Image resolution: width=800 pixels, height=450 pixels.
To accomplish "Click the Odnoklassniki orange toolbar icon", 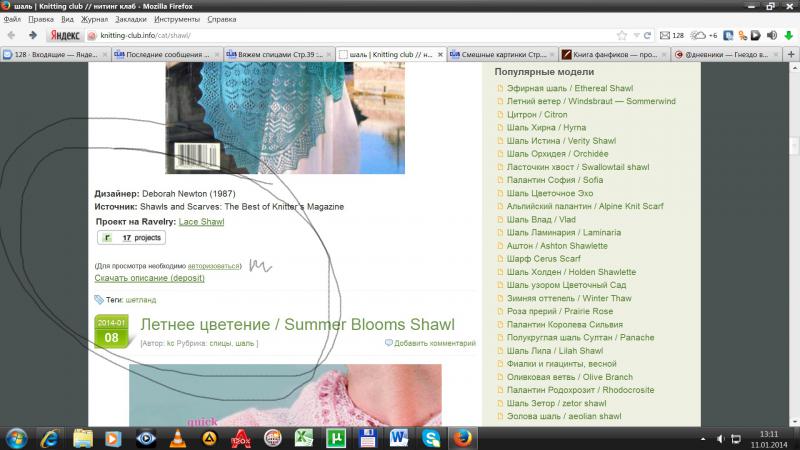I will click(742, 35).
